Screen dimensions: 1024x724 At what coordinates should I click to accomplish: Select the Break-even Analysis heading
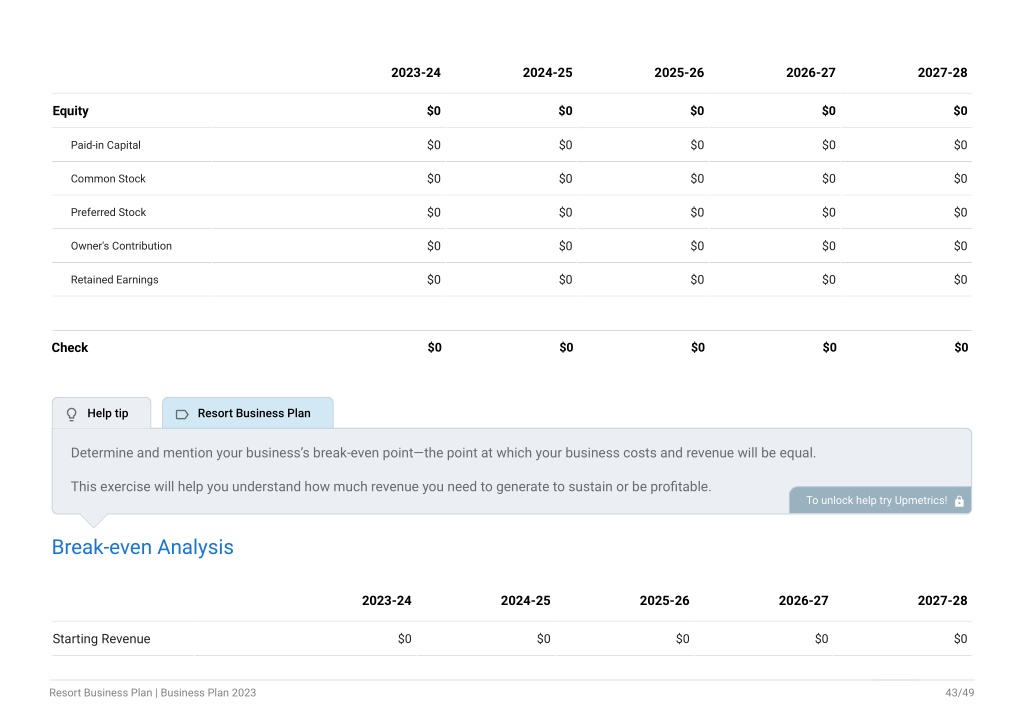tap(142, 547)
